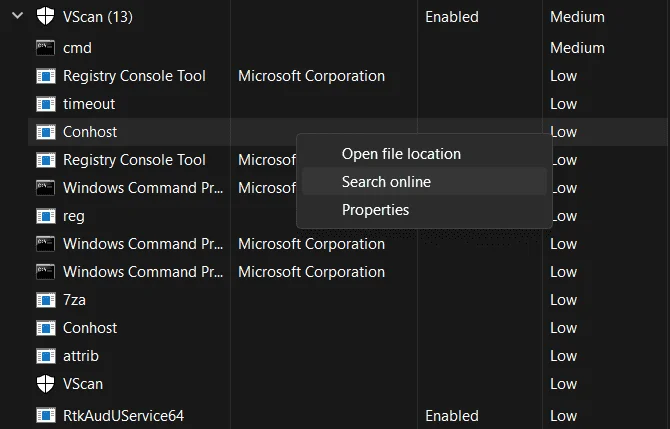
Task: Click the attrib process icon
Action: [x=45, y=356]
